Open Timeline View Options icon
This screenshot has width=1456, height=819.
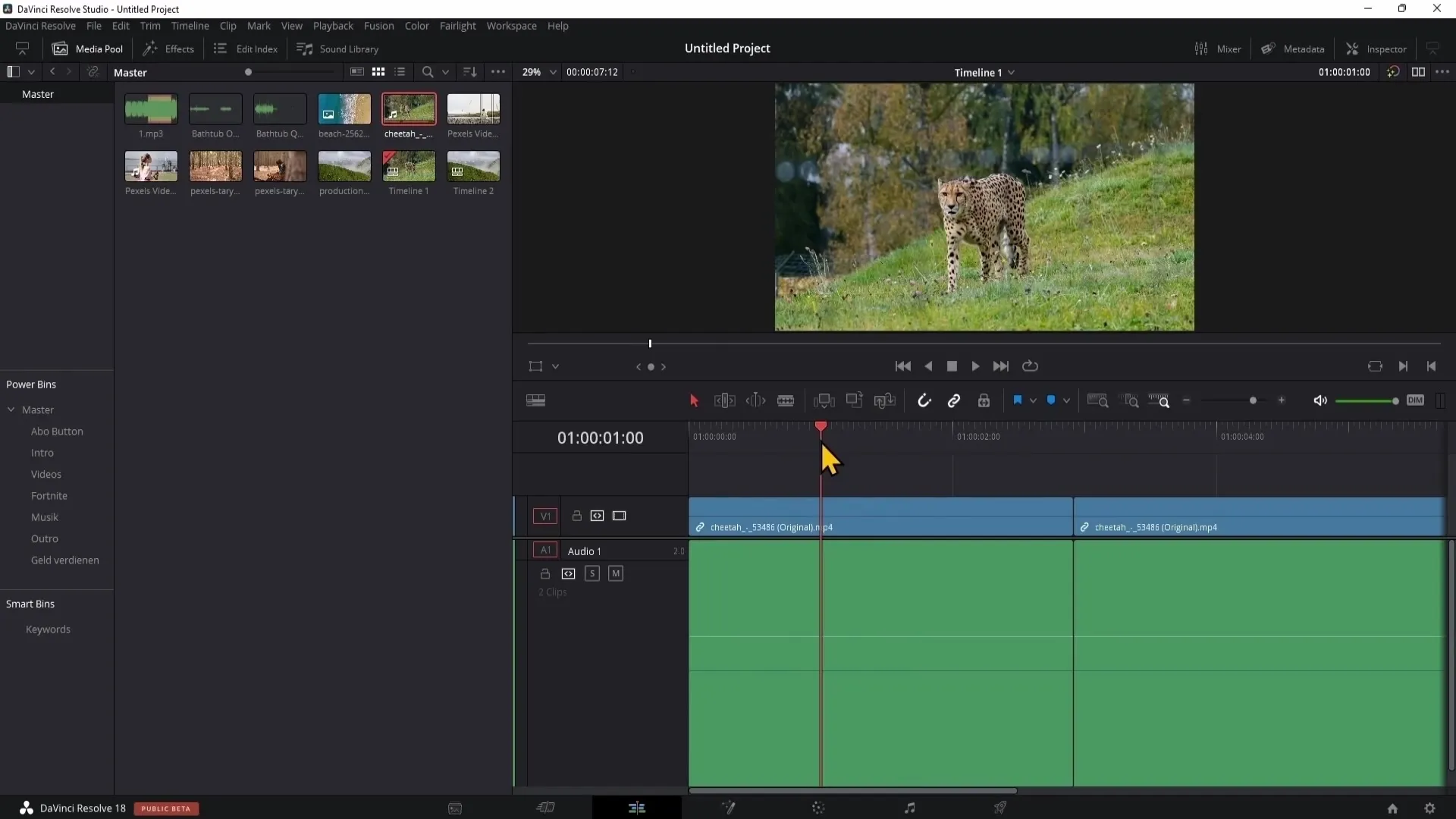pos(535,400)
